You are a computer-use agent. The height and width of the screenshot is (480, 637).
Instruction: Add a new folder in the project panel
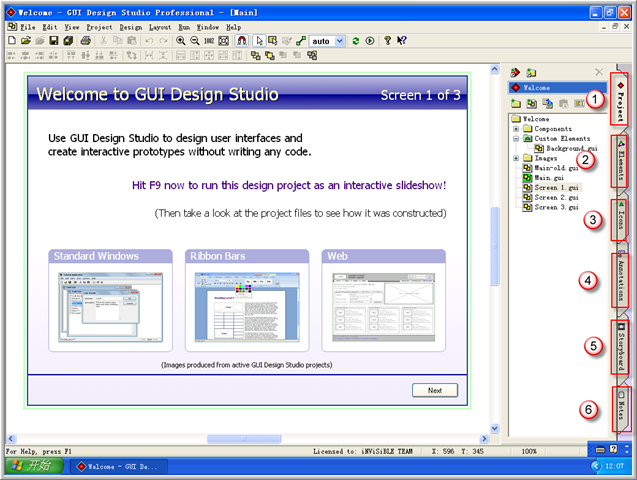tap(516, 104)
